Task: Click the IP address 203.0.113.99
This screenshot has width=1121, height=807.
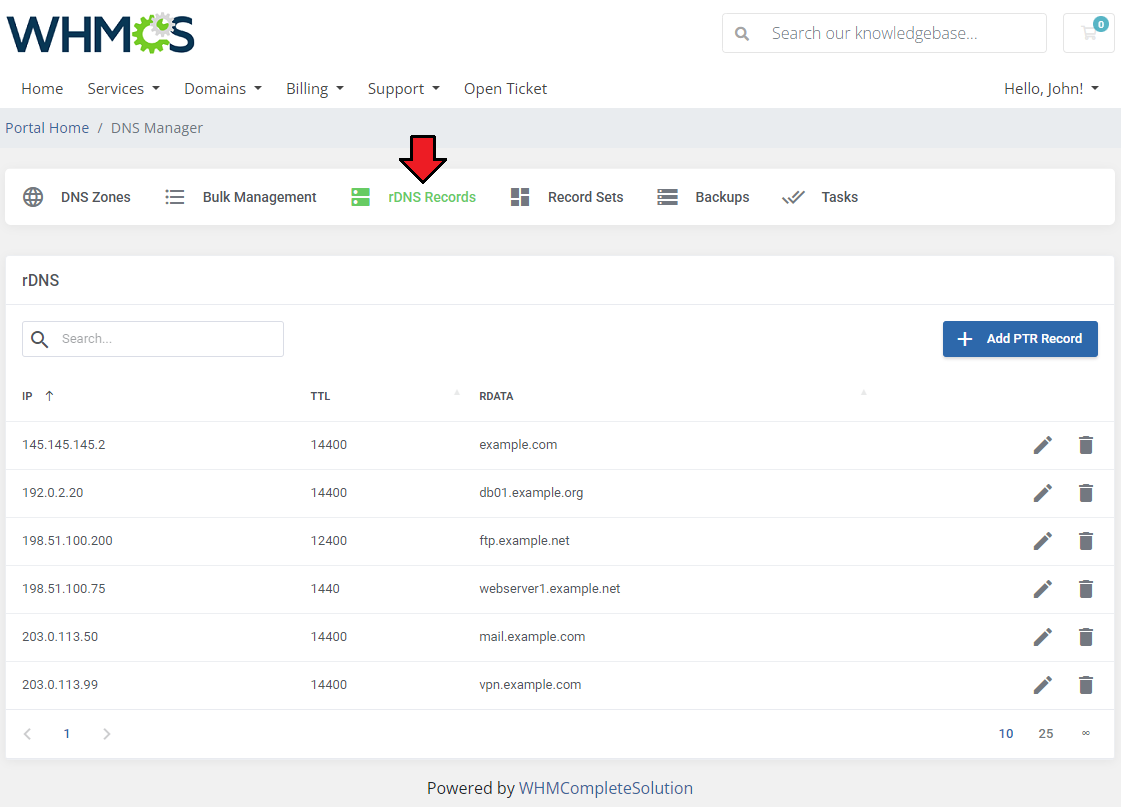Action: click(60, 684)
